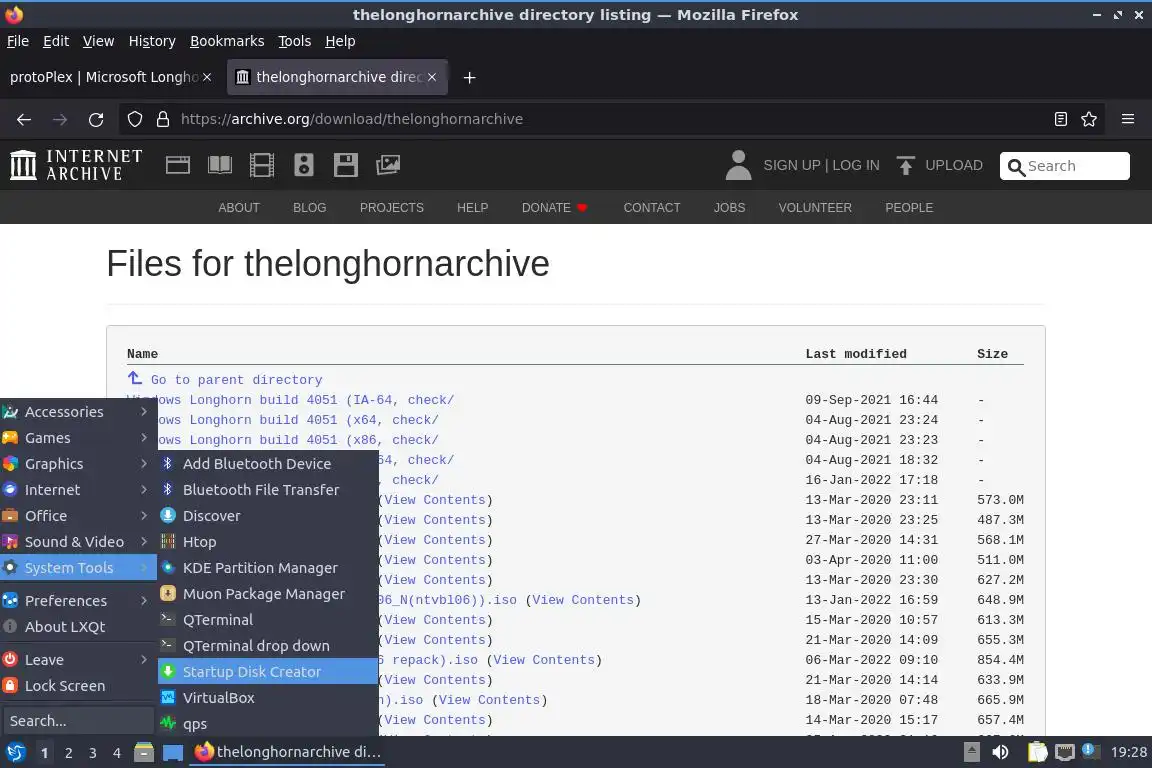1152x768 pixels.
Task: Open the Video film strip icon
Action: pos(262,165)
